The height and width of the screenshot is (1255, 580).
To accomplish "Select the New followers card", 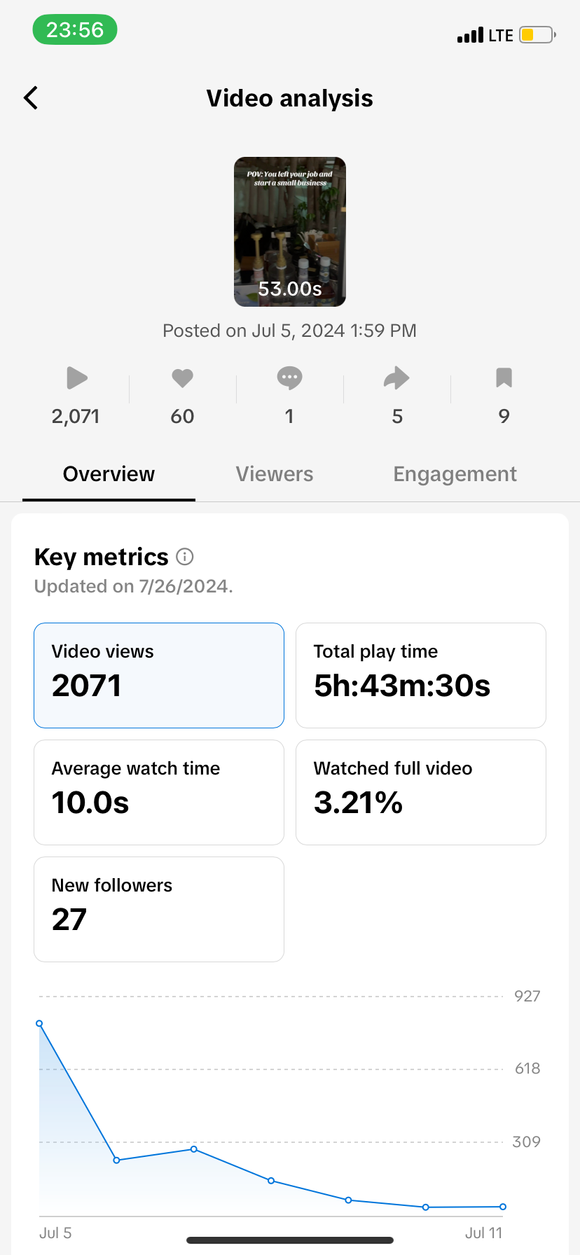I will coord(159,909).
